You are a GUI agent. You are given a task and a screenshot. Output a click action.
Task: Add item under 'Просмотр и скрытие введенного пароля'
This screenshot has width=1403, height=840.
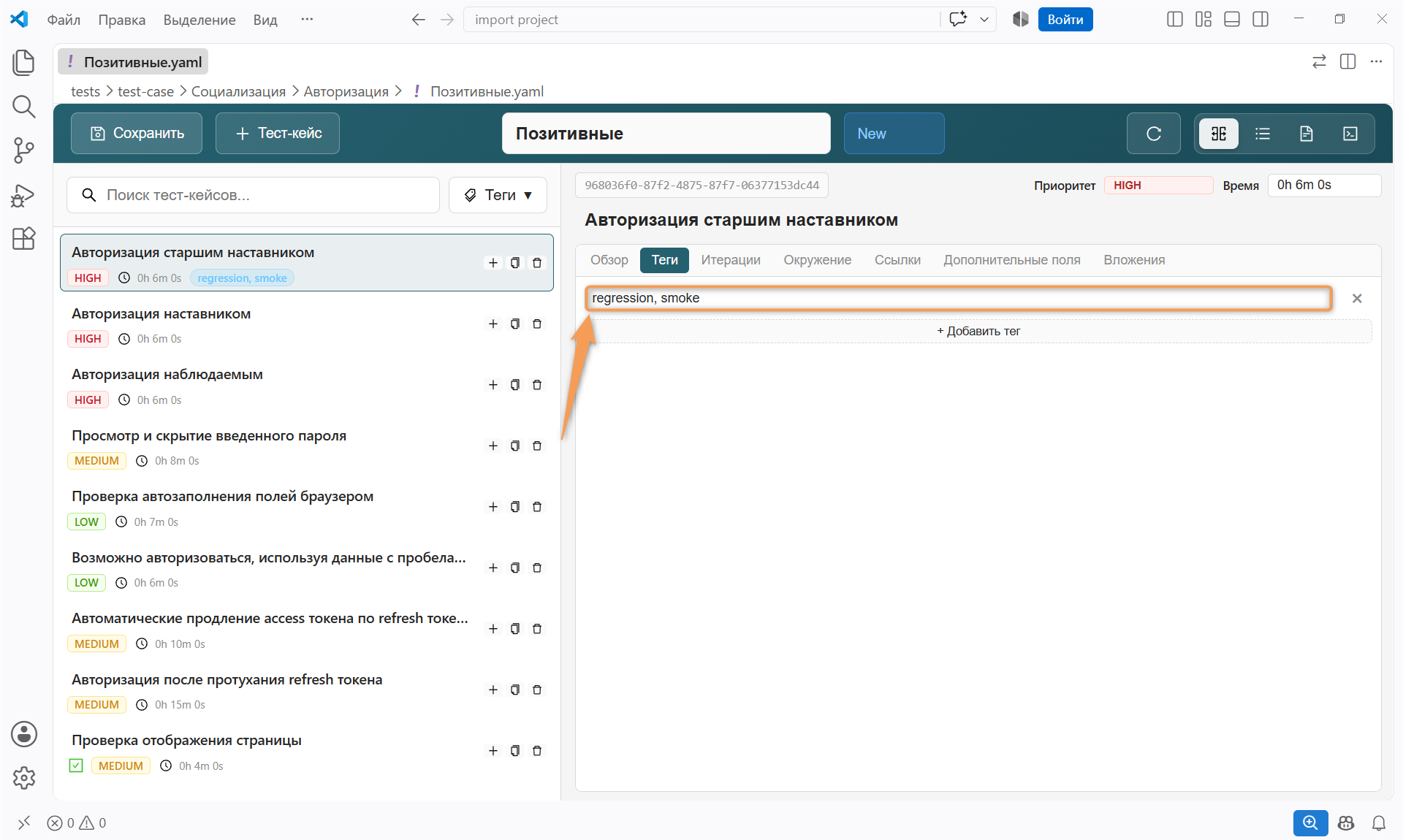point(493,446)
